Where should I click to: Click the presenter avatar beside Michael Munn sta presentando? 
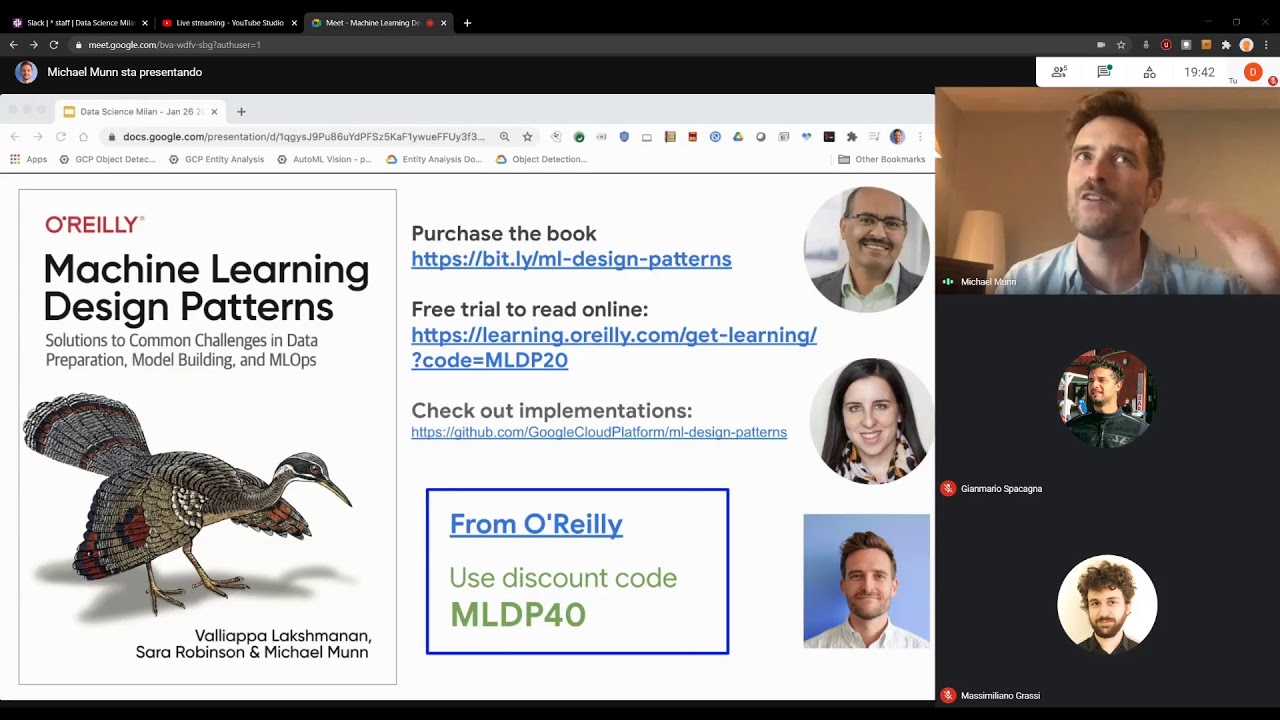click(27, 72)
